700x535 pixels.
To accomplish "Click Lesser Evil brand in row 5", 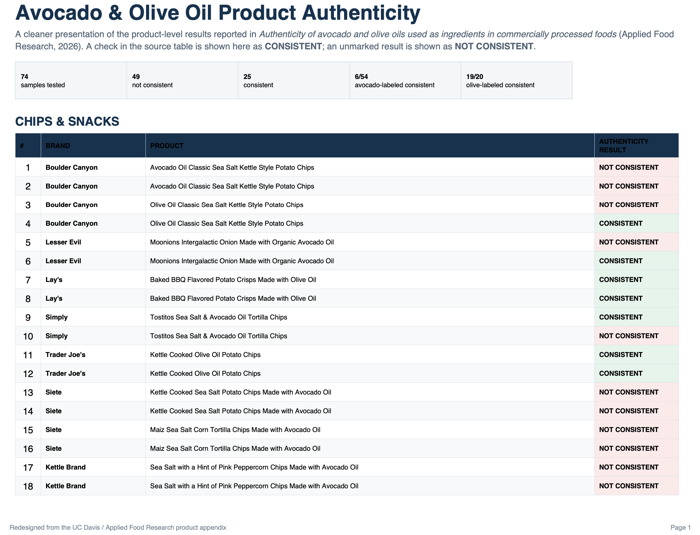I will tap(63, 242).
